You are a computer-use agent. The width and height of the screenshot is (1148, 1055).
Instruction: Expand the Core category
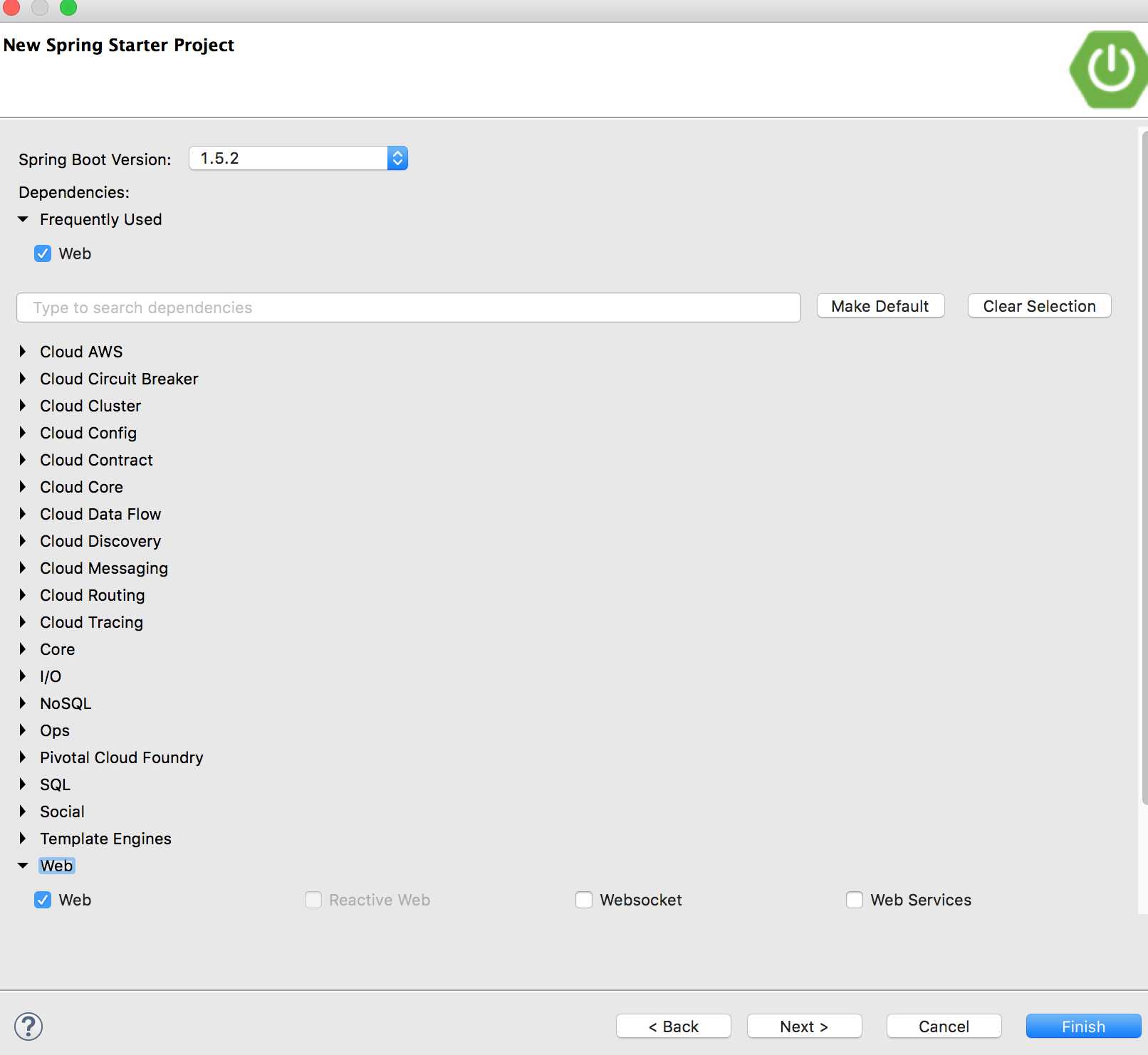[23, 649]
